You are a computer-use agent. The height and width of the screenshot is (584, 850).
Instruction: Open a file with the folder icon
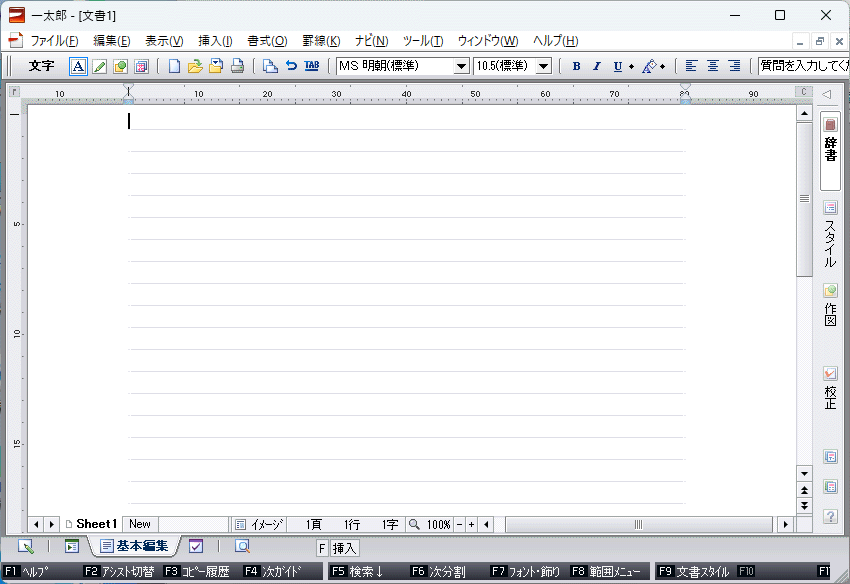click(195, 66)
